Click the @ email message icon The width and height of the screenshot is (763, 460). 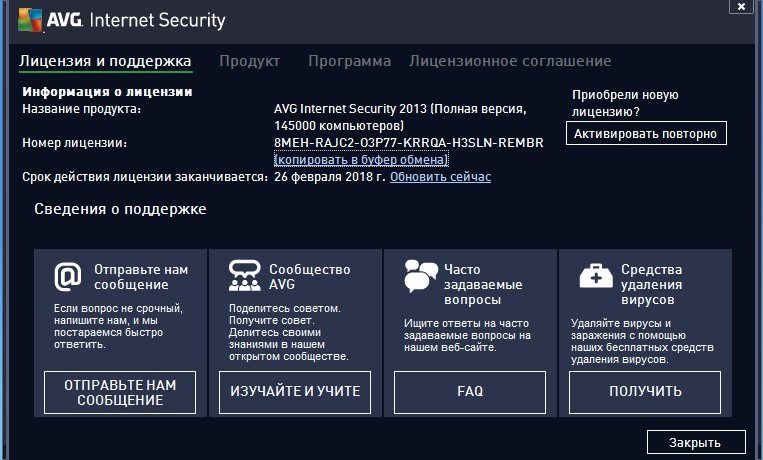(x=67, y=275)
